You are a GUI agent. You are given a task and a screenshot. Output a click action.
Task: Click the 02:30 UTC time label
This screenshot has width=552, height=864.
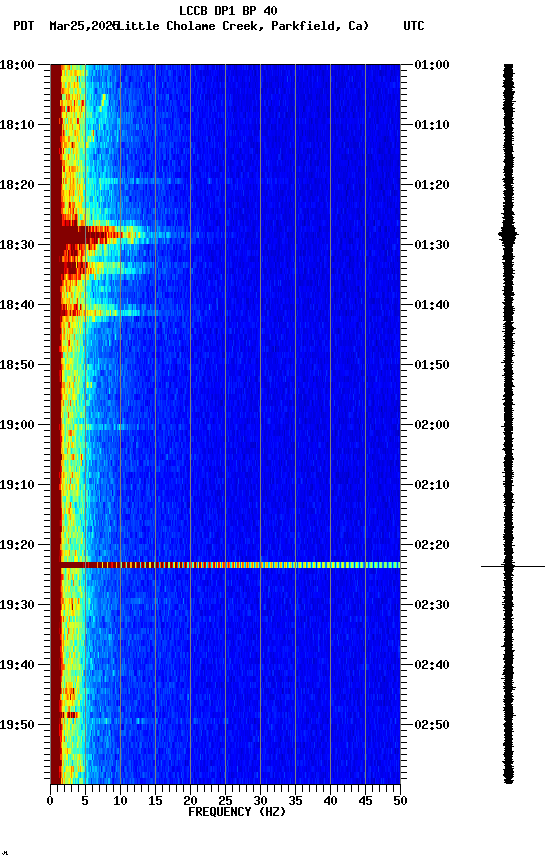(432, 605)
